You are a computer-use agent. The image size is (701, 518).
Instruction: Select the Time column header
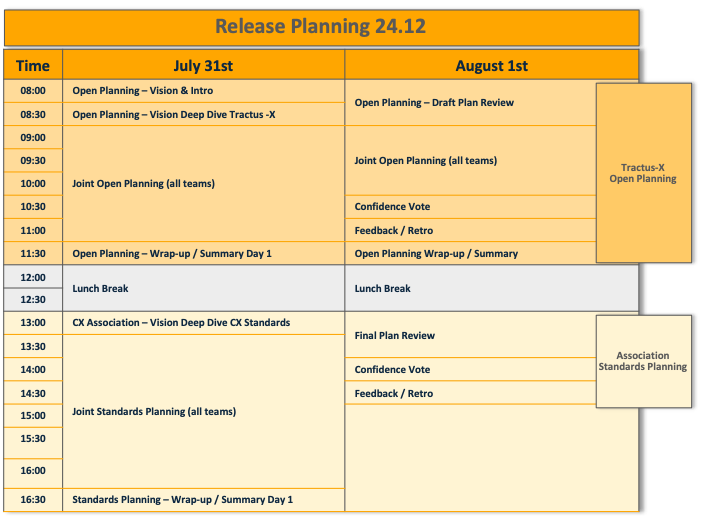[33, 65]
